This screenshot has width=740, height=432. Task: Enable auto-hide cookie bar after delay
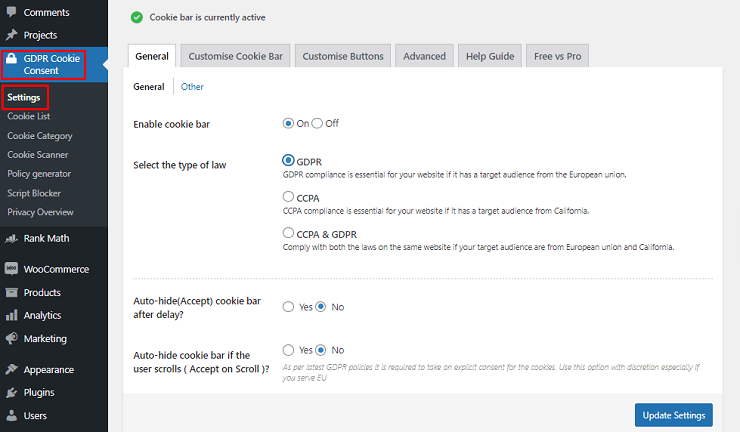289,307
